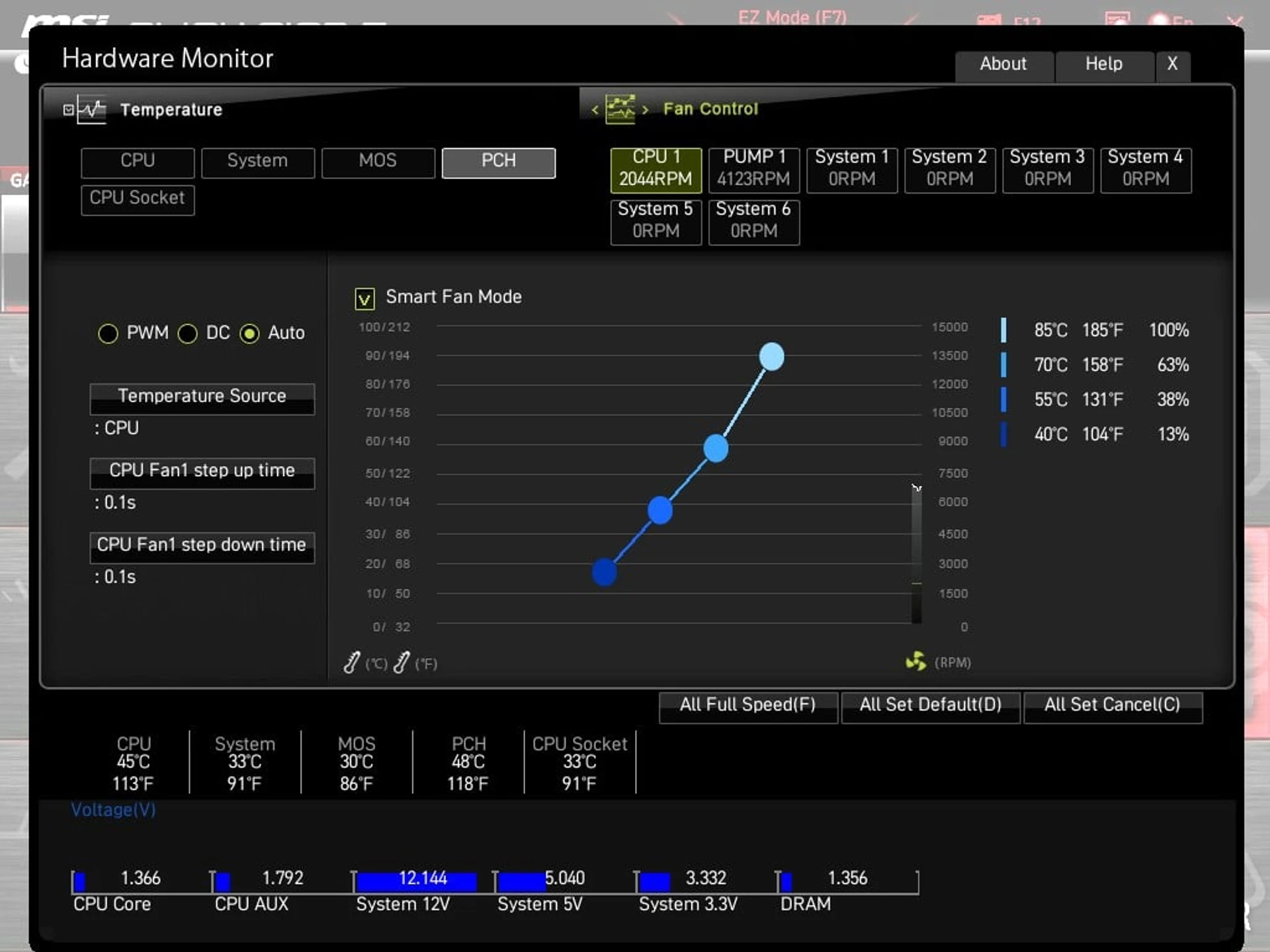Select the CPU 1 fan at 2044RPM
Image resolution: width=1270 pixels, height=952 pixels.
656,170
